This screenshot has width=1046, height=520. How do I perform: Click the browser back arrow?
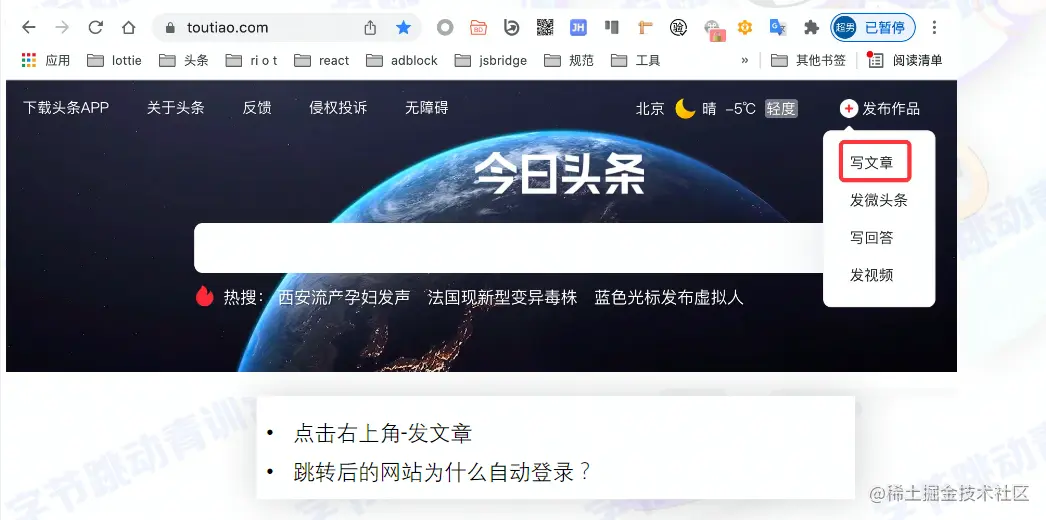28,27
